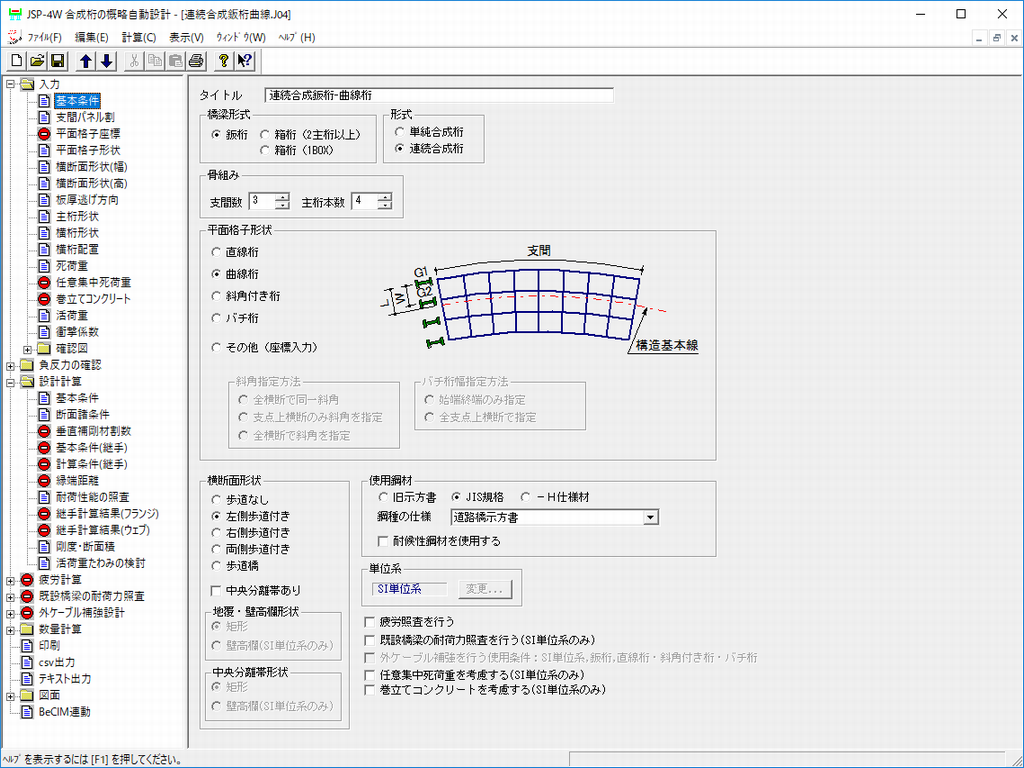
Task: Open the 計算(C) menu
Action: coord(139,37)
